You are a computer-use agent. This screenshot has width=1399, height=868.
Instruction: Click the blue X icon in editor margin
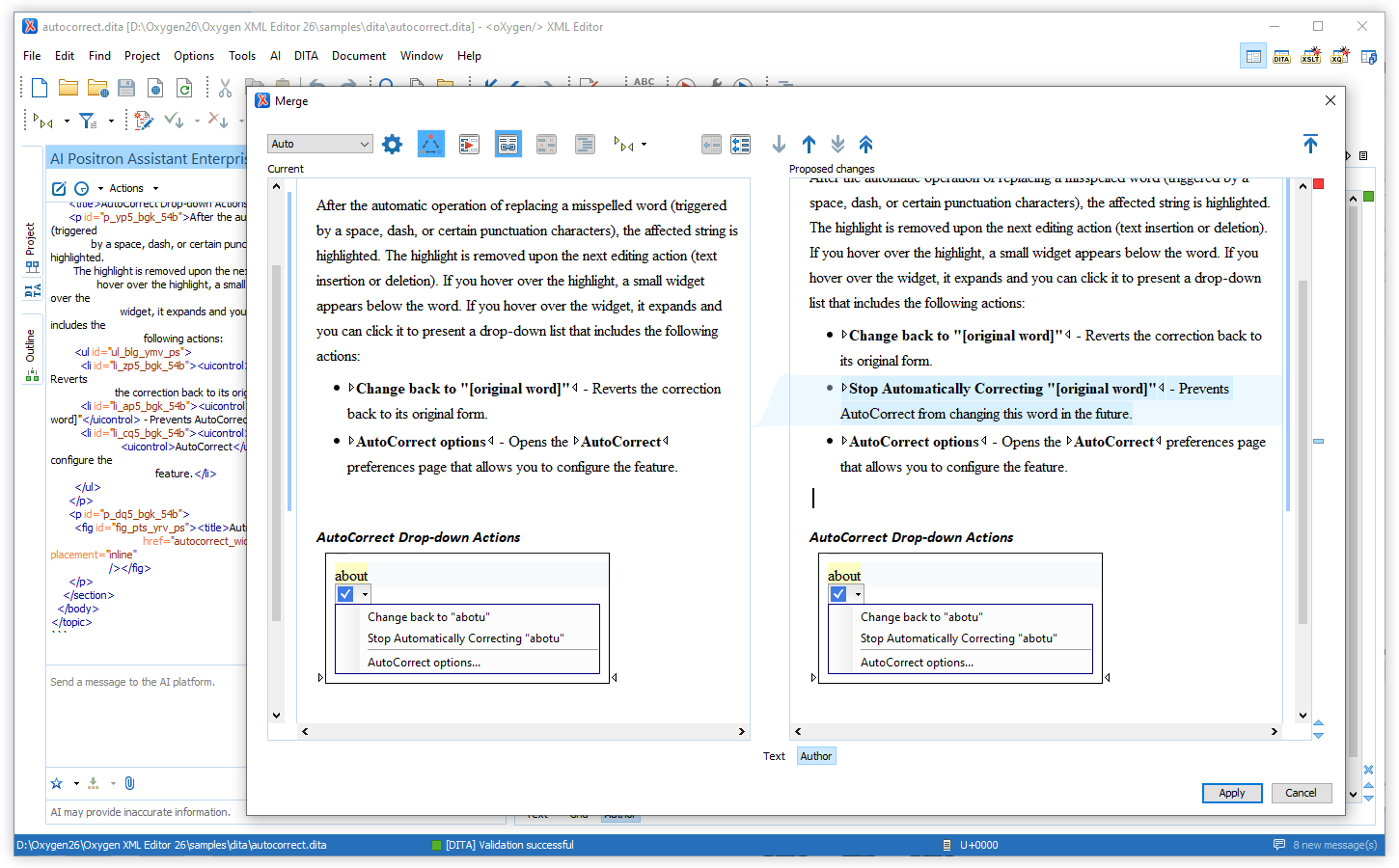tap(1368, 770)
